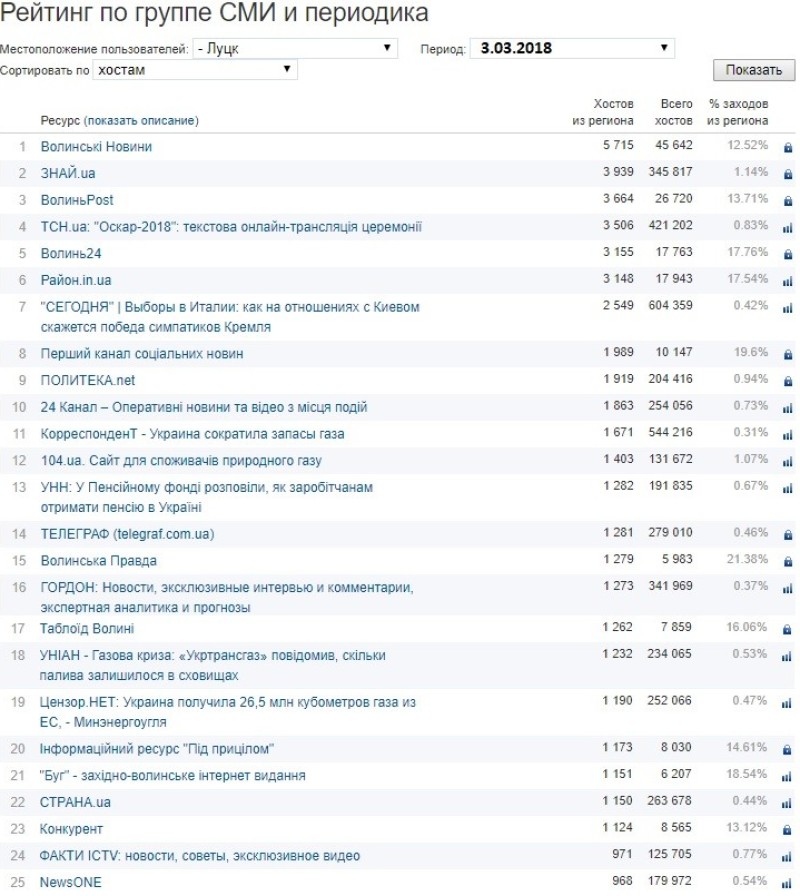Click the lock icon for Волинь24

click(788, 255)
